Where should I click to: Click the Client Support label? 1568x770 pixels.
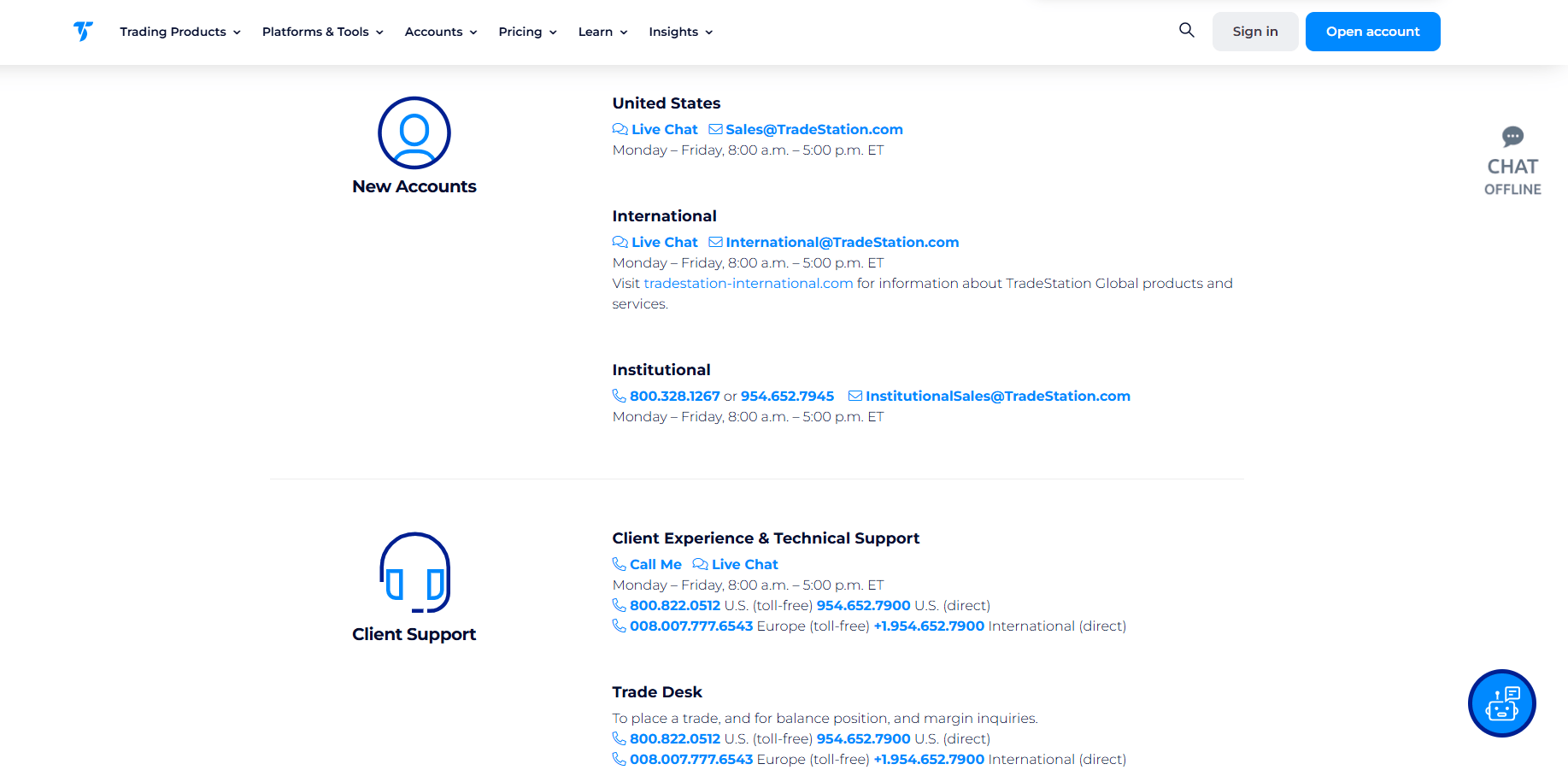(x=414, y=634)
